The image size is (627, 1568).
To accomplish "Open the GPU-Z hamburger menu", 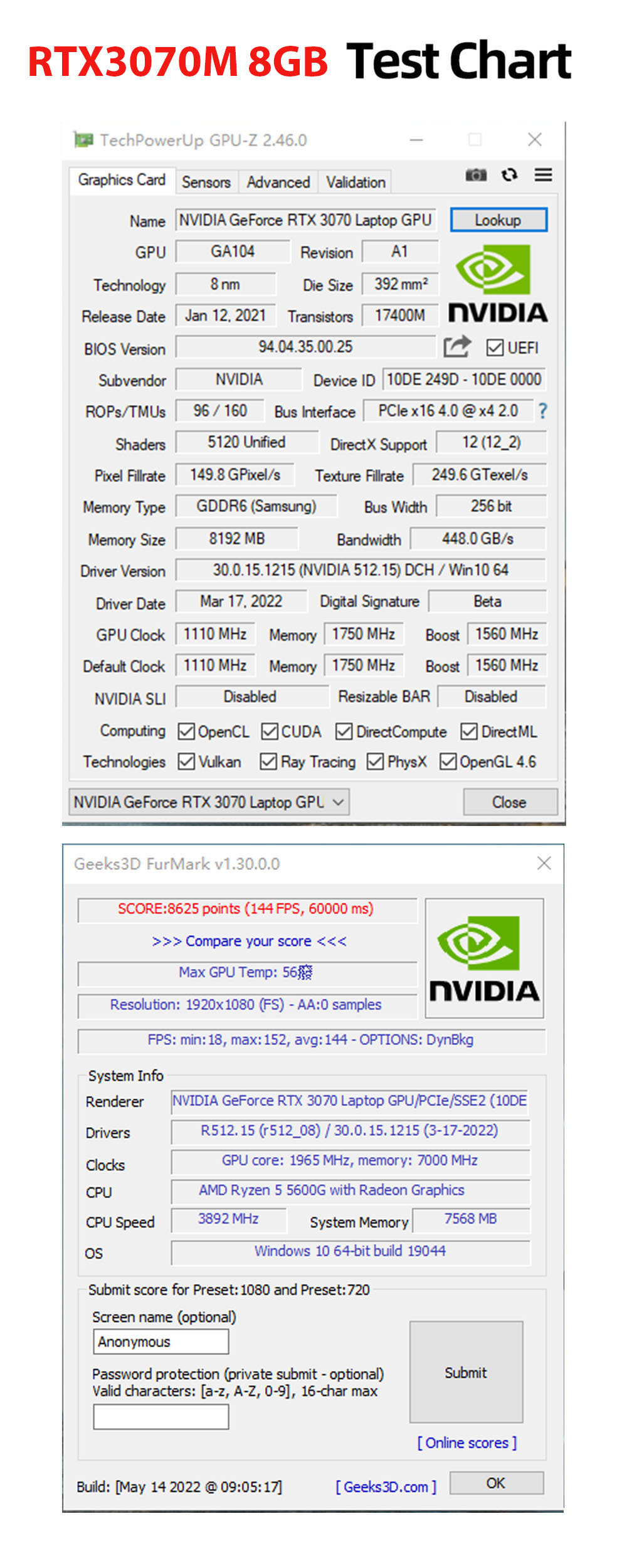I will click(x=544, y=175).
